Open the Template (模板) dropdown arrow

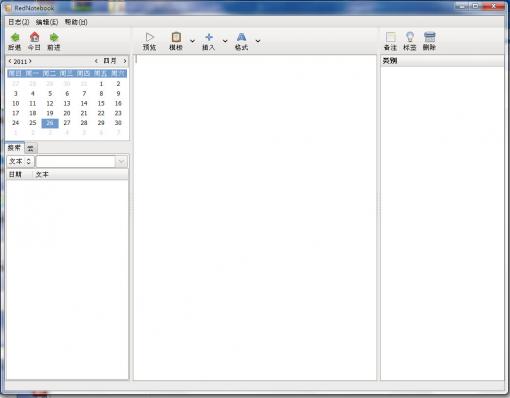(192, 41)
